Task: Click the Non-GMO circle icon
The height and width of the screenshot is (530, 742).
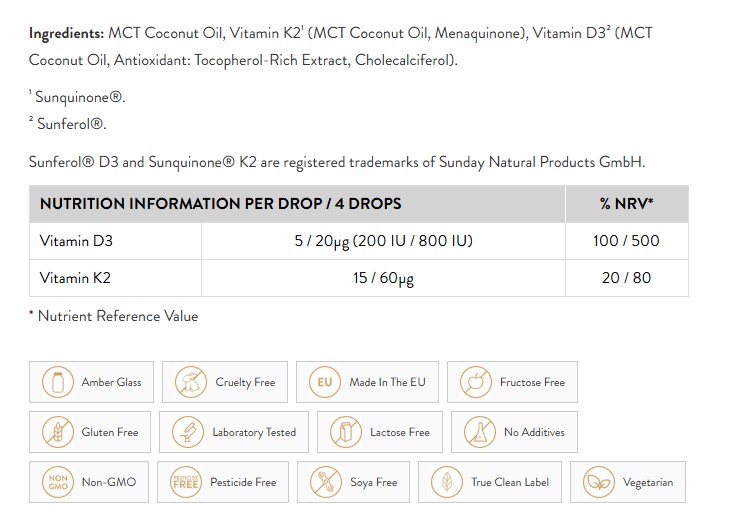Action: pos(58,482)
